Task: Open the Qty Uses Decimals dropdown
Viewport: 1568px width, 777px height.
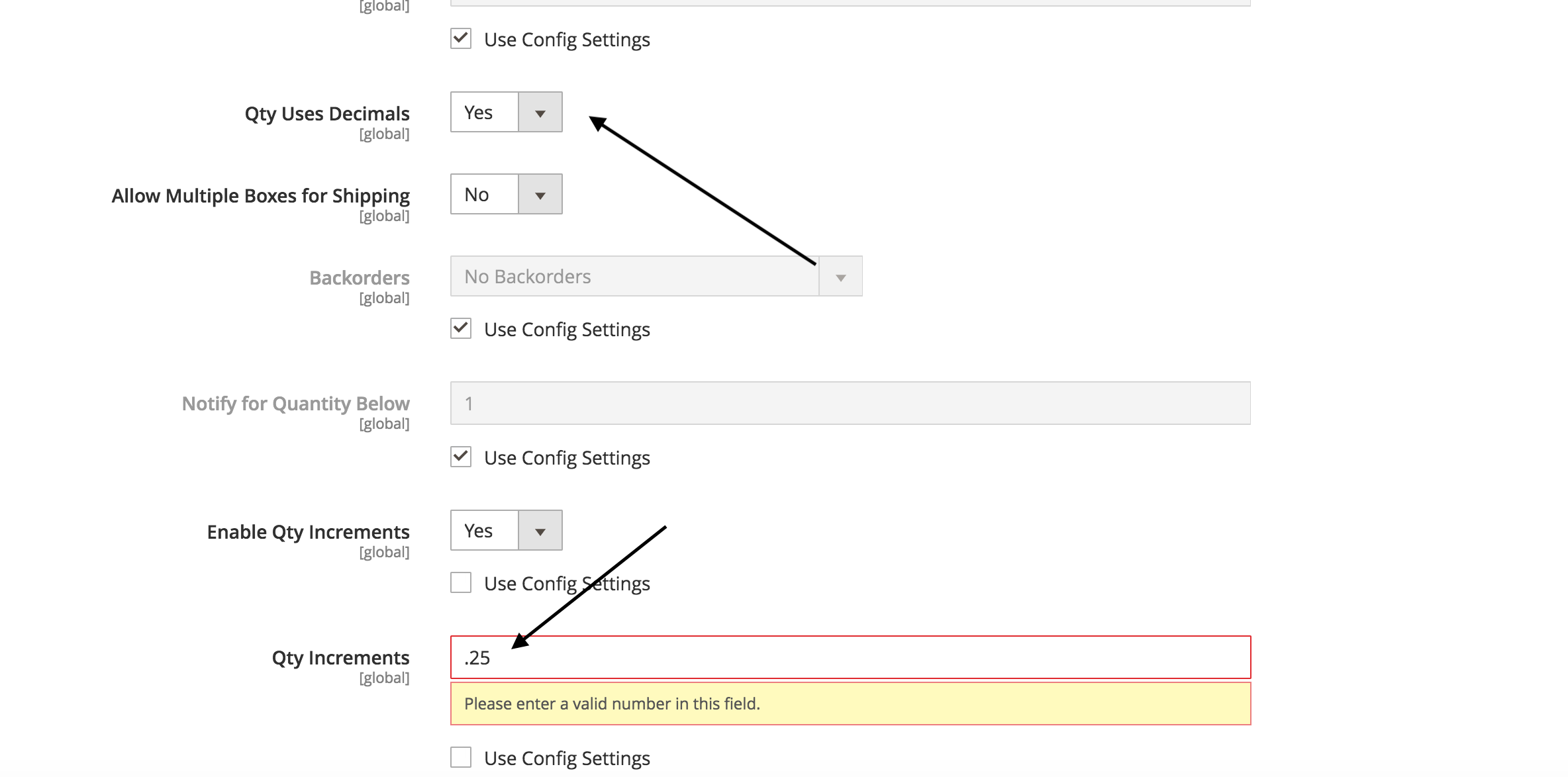Action: (x=506, y=112)
